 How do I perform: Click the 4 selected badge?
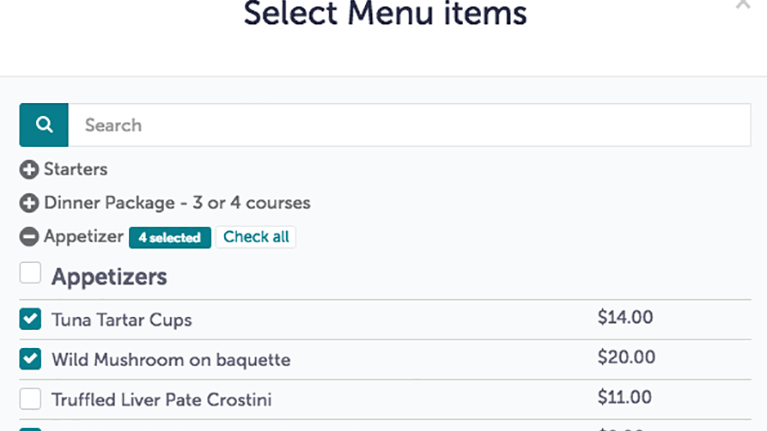click(x=170, y=238)
